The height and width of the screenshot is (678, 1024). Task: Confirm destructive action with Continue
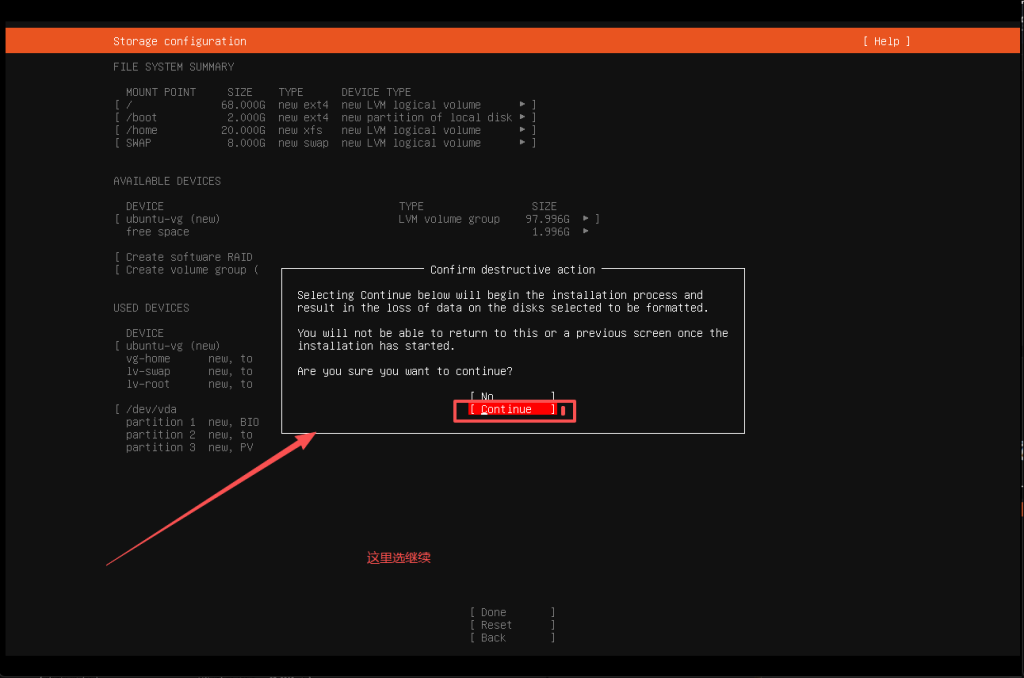click(x=512, y=410)
